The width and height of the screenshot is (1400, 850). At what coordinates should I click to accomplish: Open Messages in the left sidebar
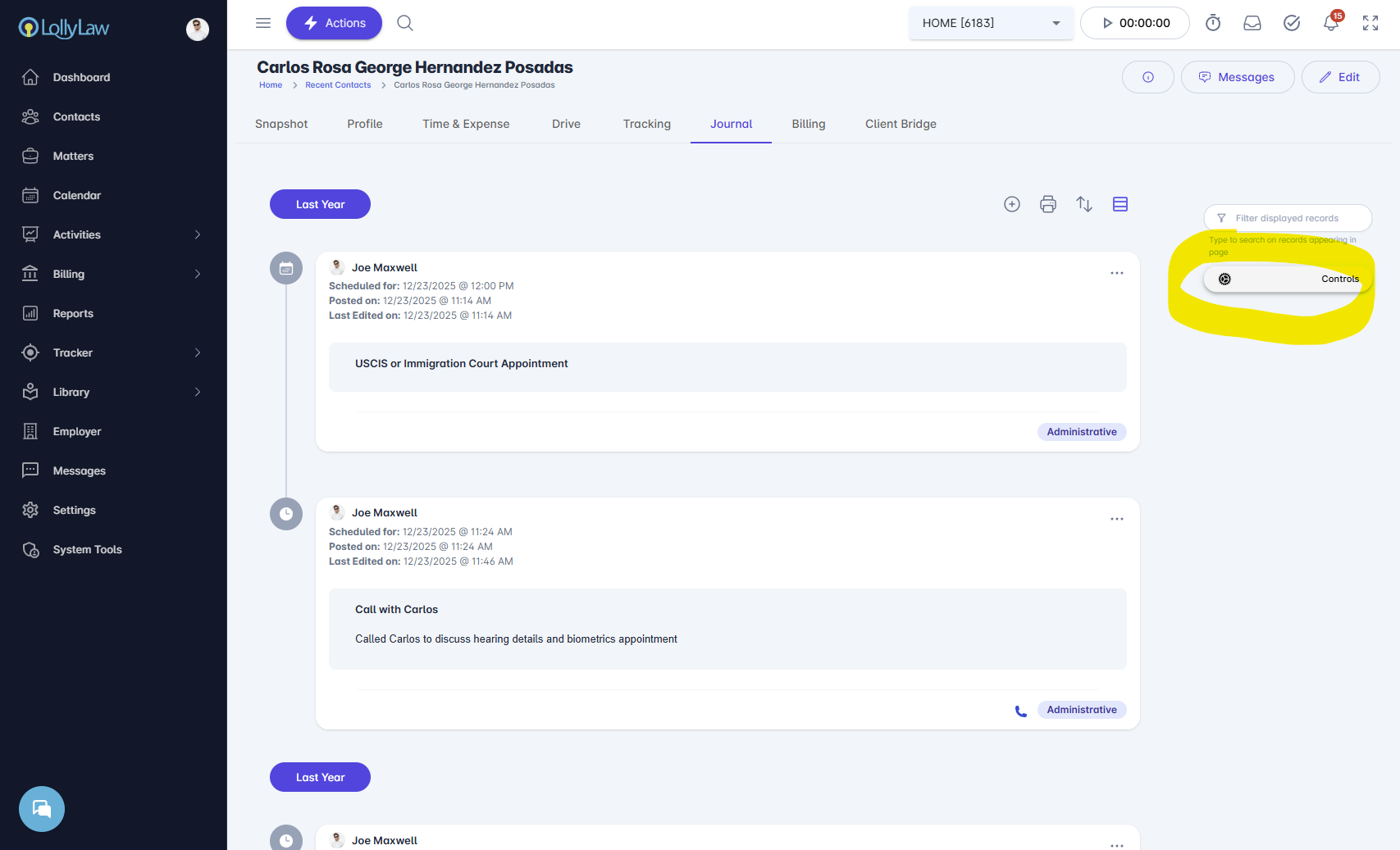[79, 470]
